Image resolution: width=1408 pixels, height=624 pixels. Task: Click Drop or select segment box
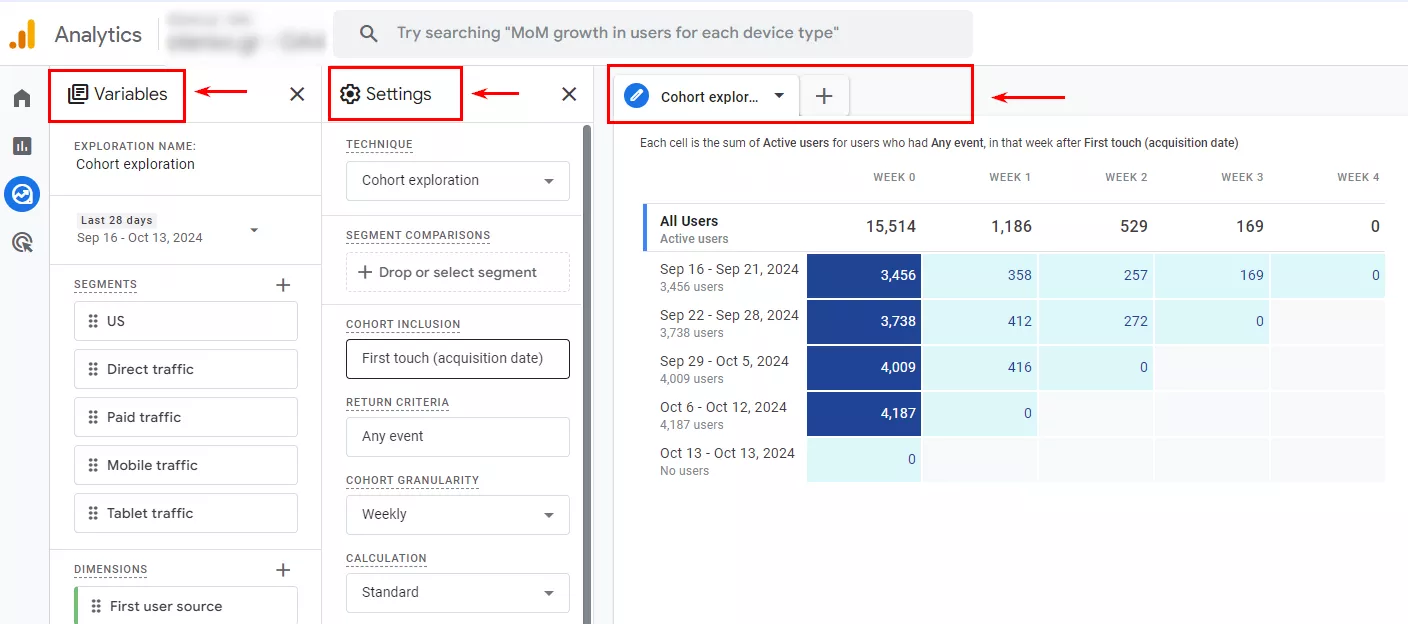[x=458, y=272]
